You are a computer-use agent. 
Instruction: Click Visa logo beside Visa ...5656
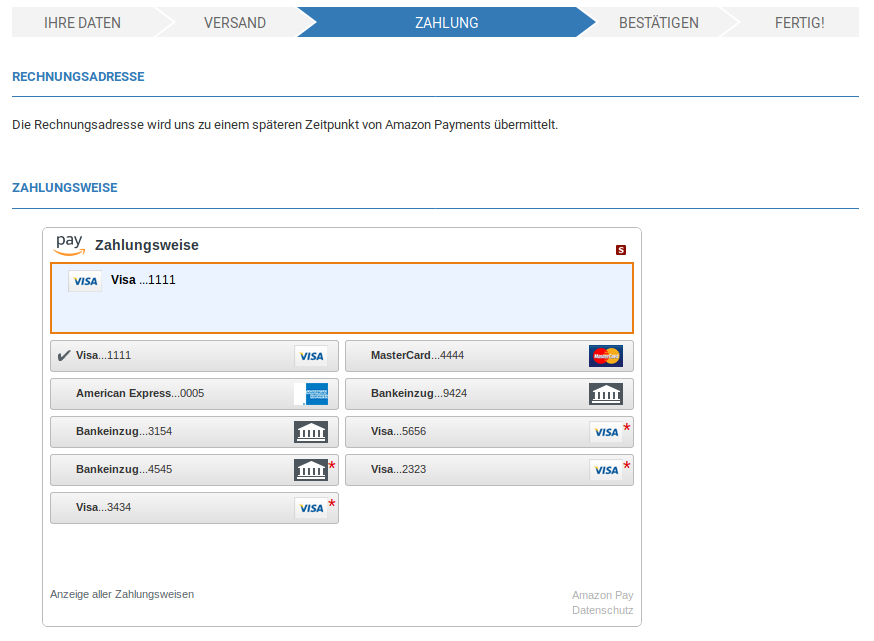point(605,432)
